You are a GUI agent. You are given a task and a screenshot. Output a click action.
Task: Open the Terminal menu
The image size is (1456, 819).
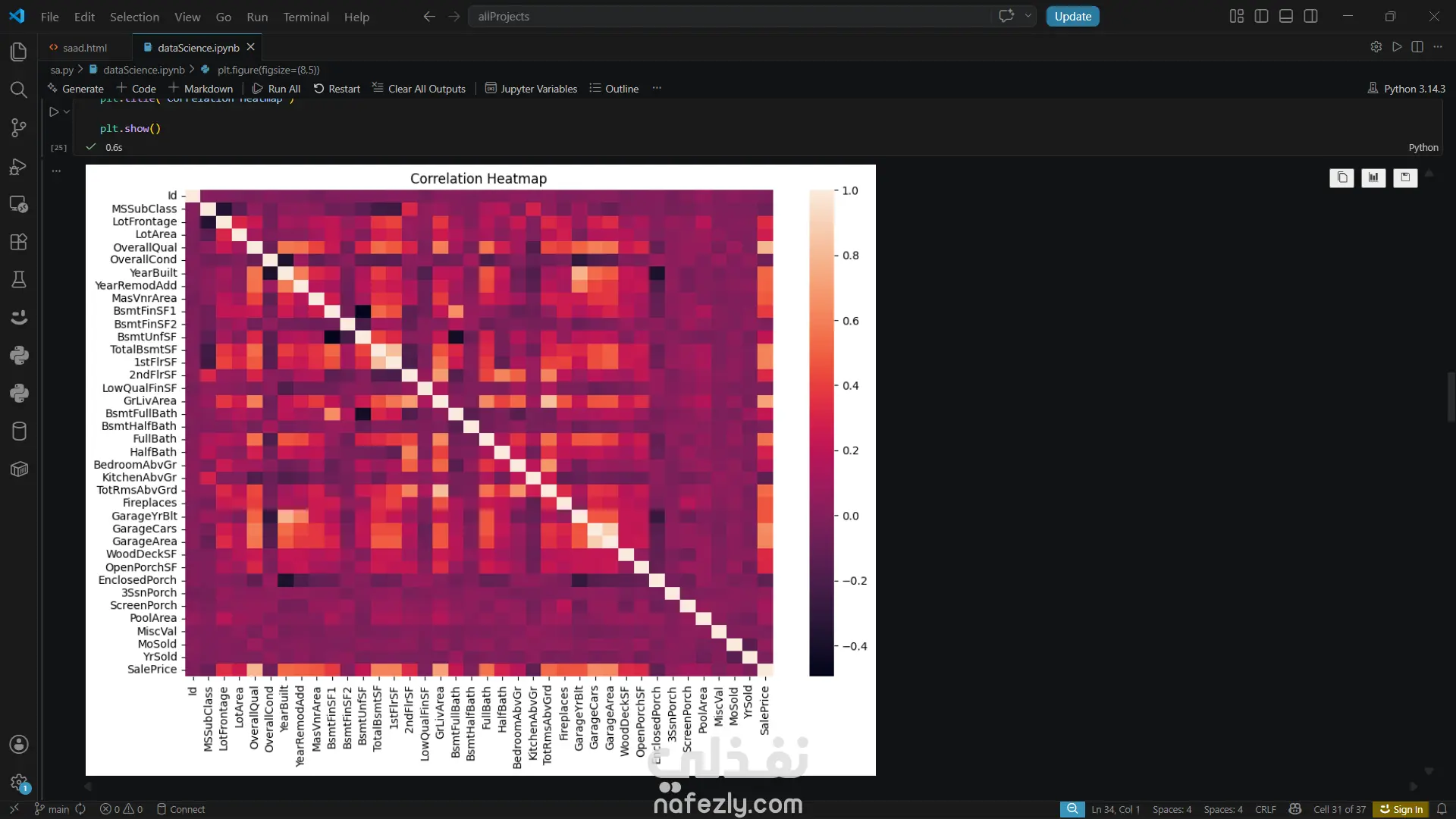tap(306, 17)
